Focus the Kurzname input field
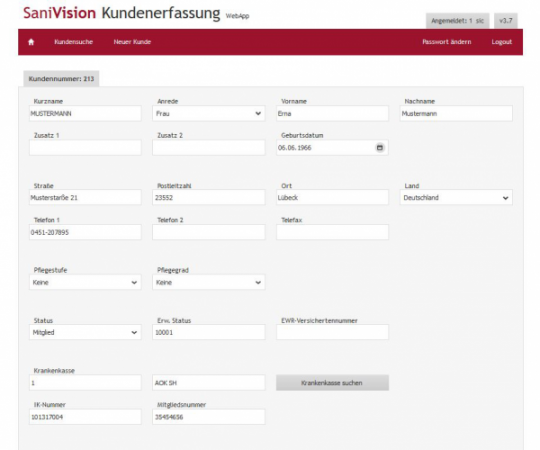This screenshot has width=540, height=450. pyautogui.click(x=85, y=113)
